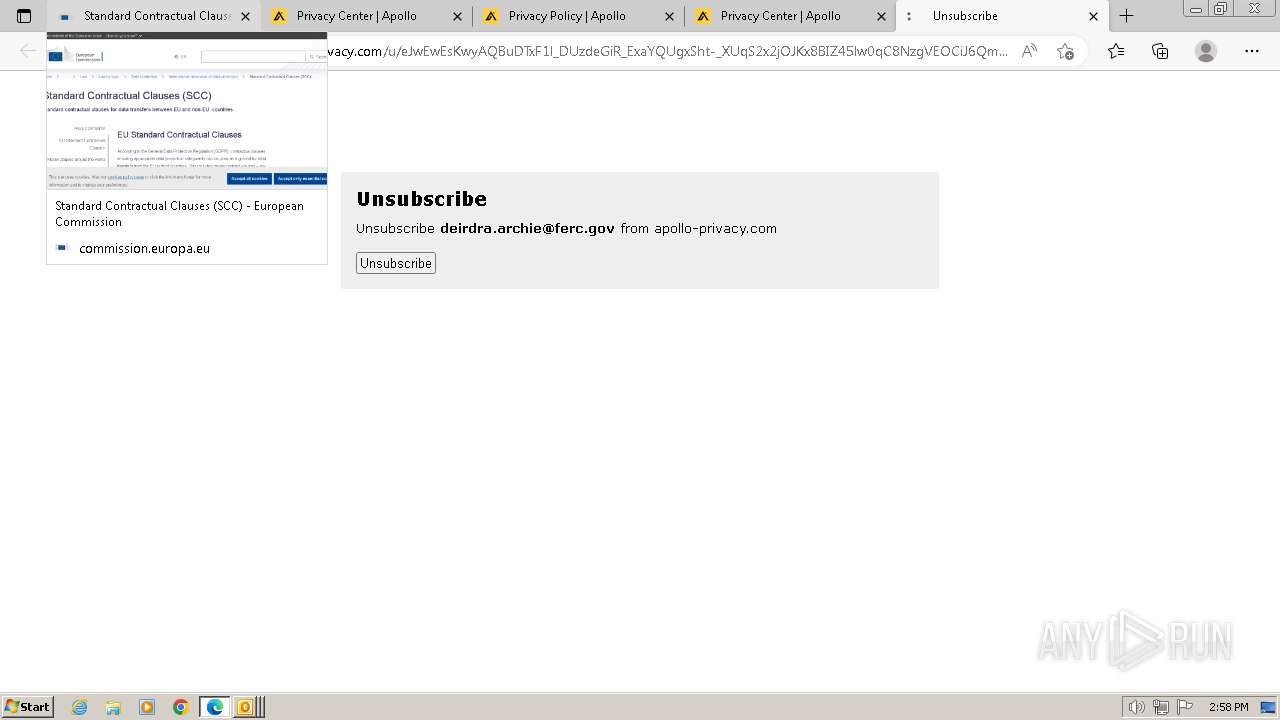Click commission.europa.eu in tab preview
This screenshot has height=720, width=1280.
(144, 248)
